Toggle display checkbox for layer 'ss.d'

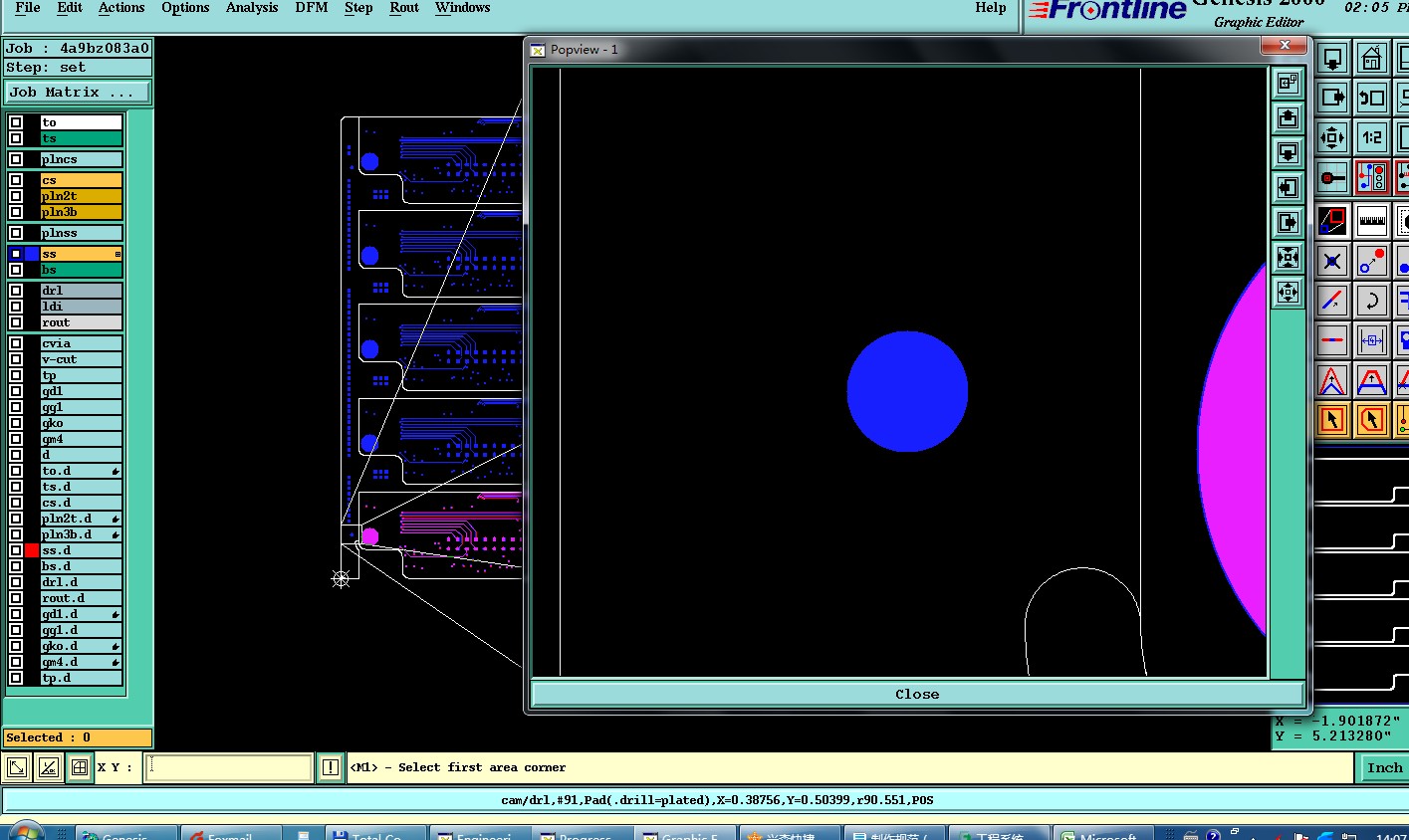click(16, 550)
